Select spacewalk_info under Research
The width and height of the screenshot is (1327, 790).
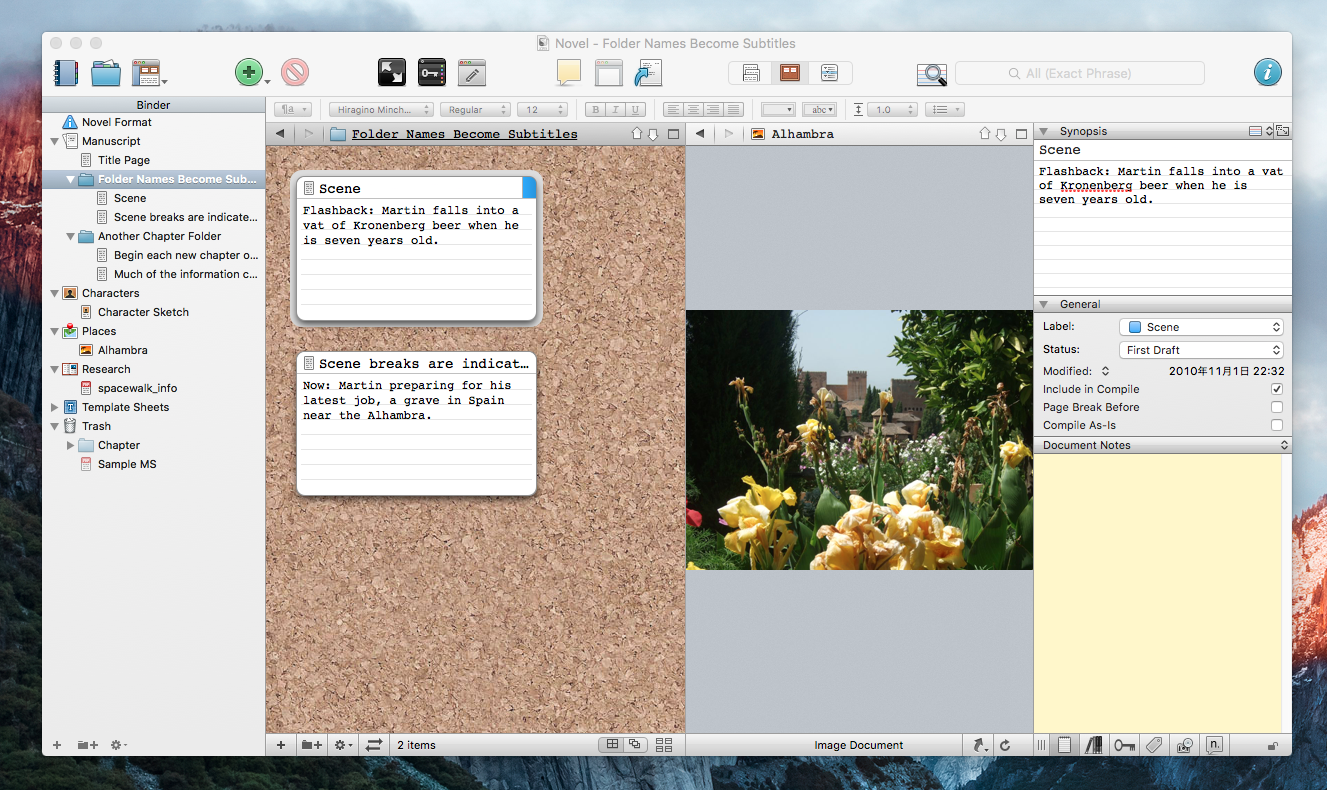(x=137, y=388)
